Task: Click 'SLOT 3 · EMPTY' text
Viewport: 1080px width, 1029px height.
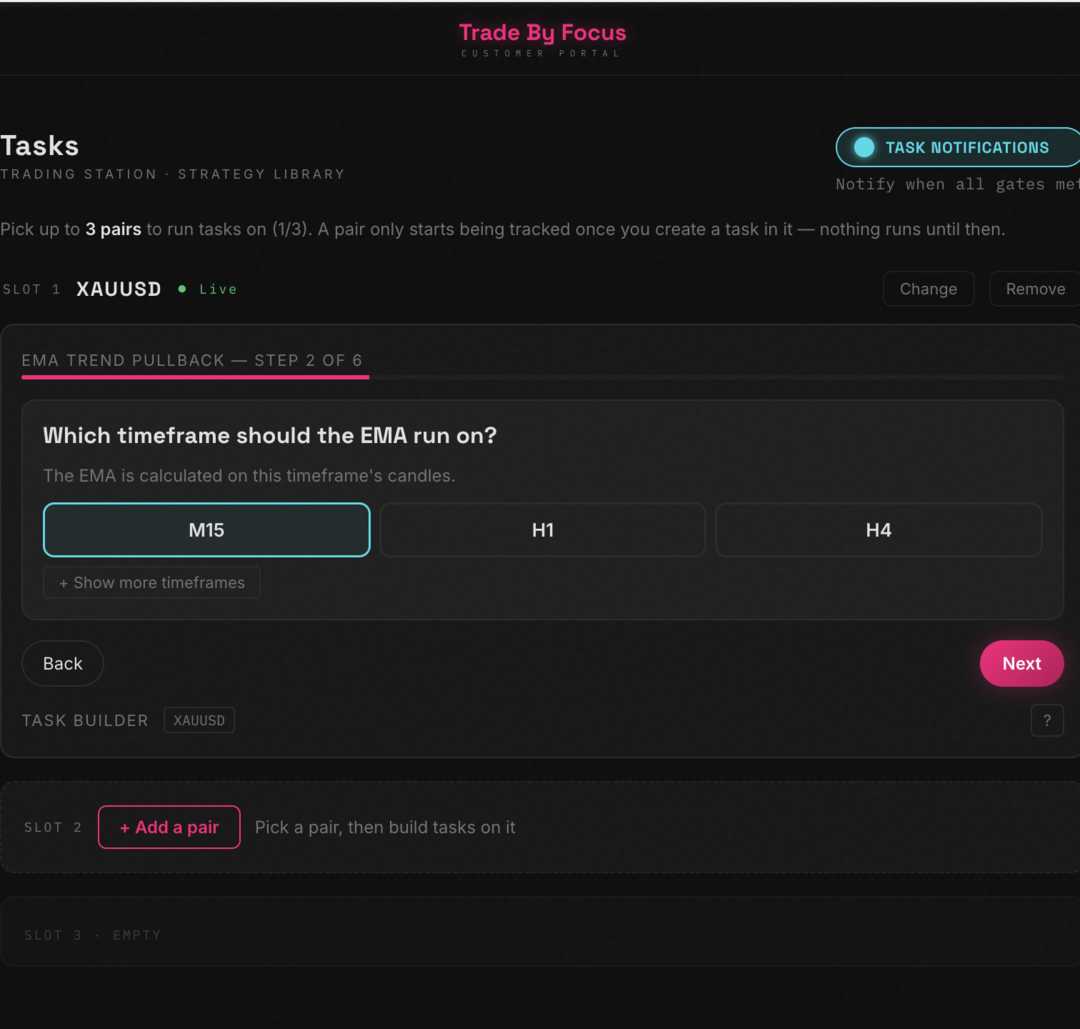Action: point(92,935)
